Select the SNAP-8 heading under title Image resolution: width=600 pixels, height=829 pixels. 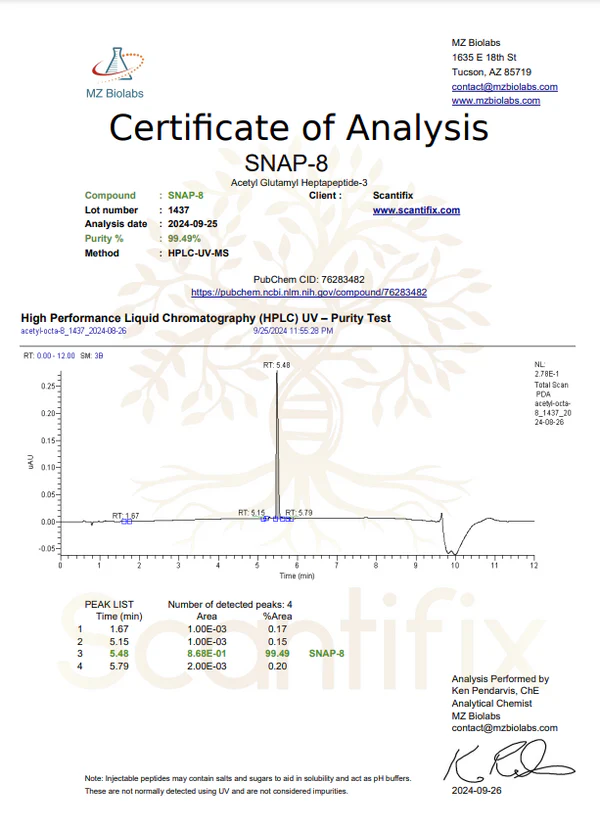pyautogui.click(x=286, y=163)
